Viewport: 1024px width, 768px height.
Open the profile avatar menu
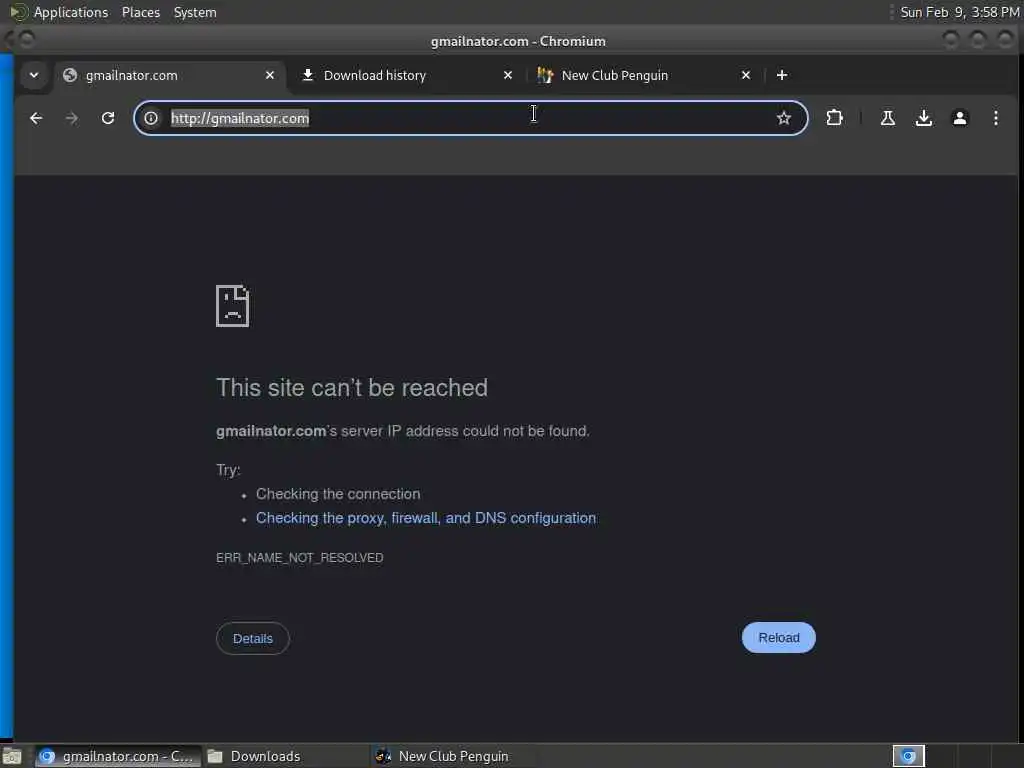[x=959, y=118]
